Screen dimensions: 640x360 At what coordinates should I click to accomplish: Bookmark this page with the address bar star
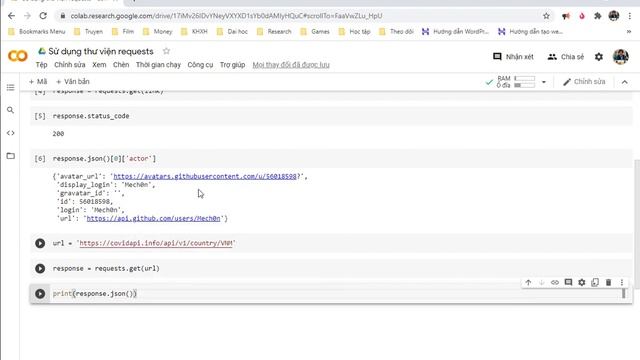pos(546,16)
